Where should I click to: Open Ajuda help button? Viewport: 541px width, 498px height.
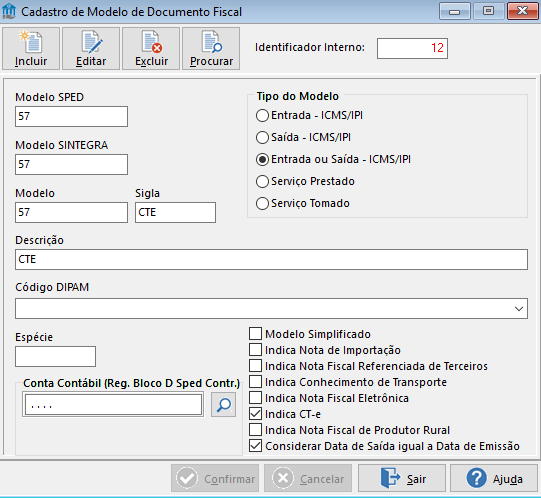[x=494, y=478]
